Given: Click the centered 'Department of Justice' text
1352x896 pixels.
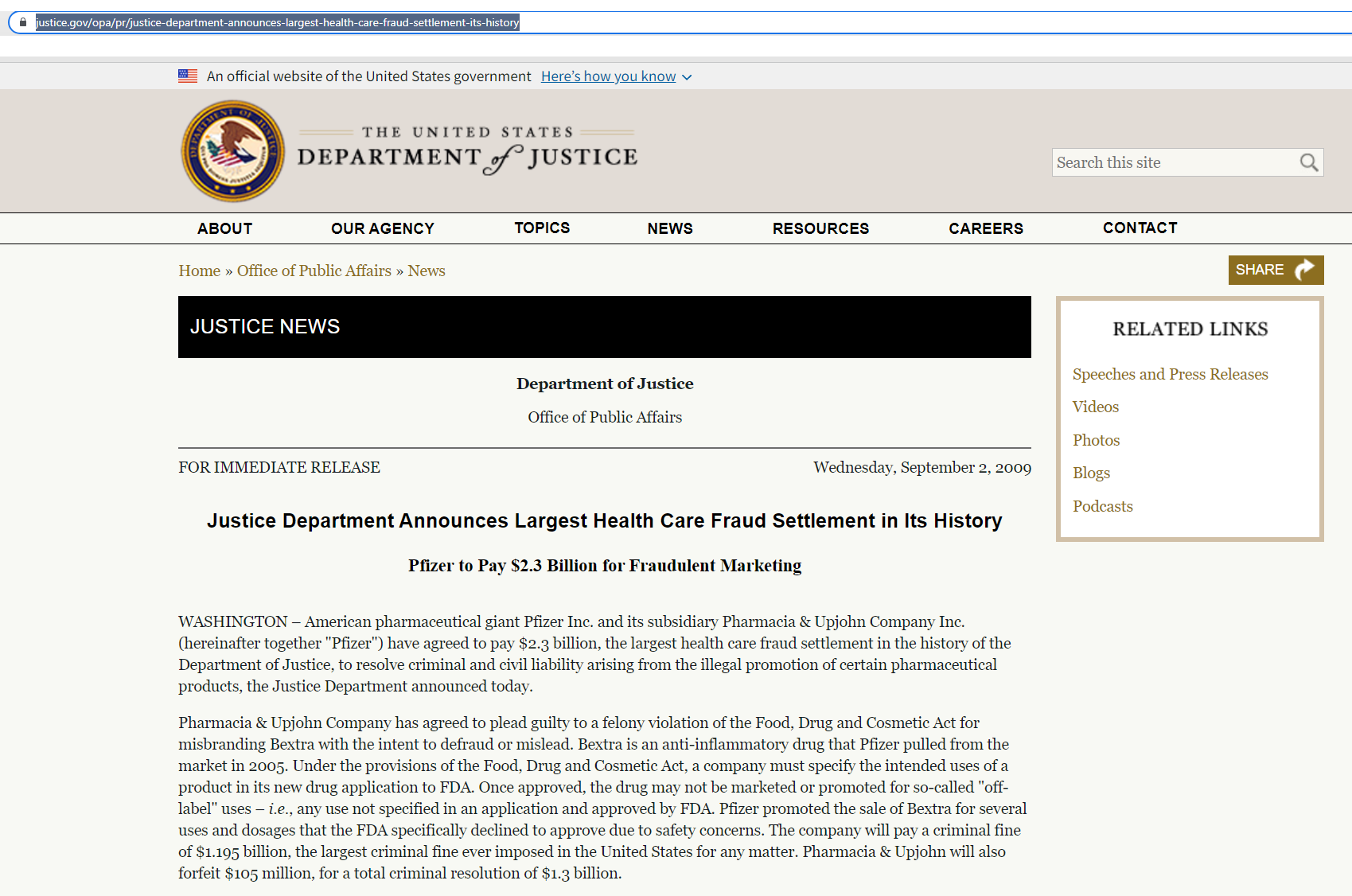Looking at the screenshot, I should click(604, 384).
